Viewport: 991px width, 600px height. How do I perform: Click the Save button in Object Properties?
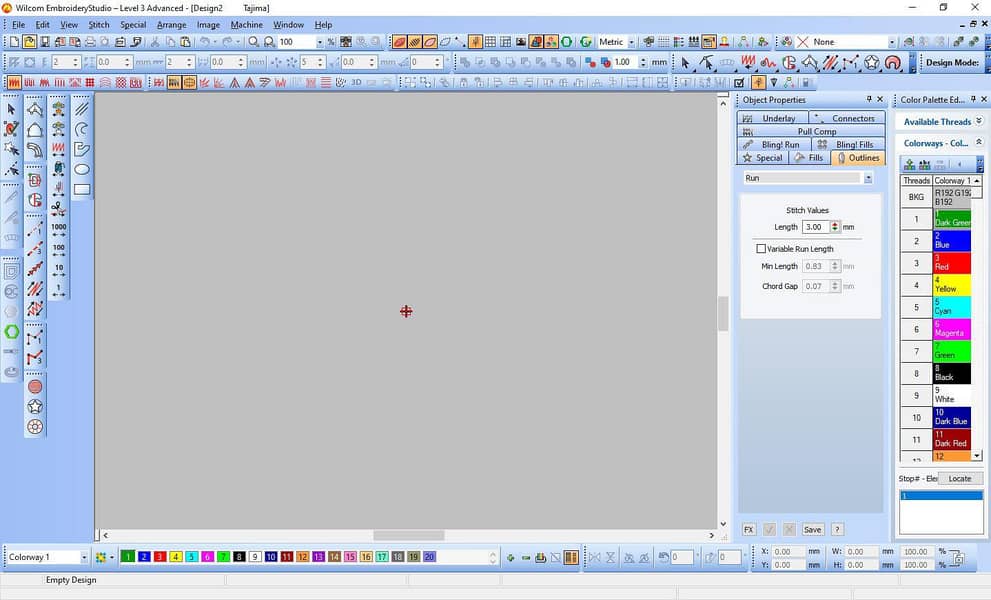tap(812, 530)
